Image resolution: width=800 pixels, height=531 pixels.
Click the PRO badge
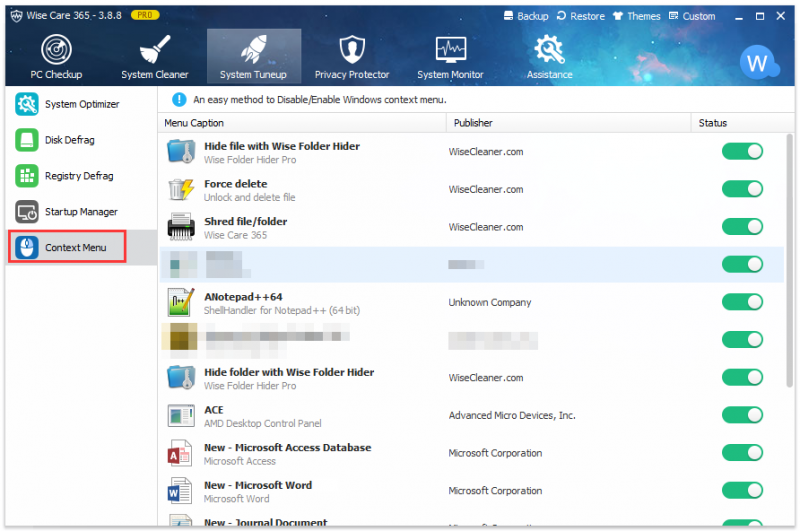[x=145, y=15]
